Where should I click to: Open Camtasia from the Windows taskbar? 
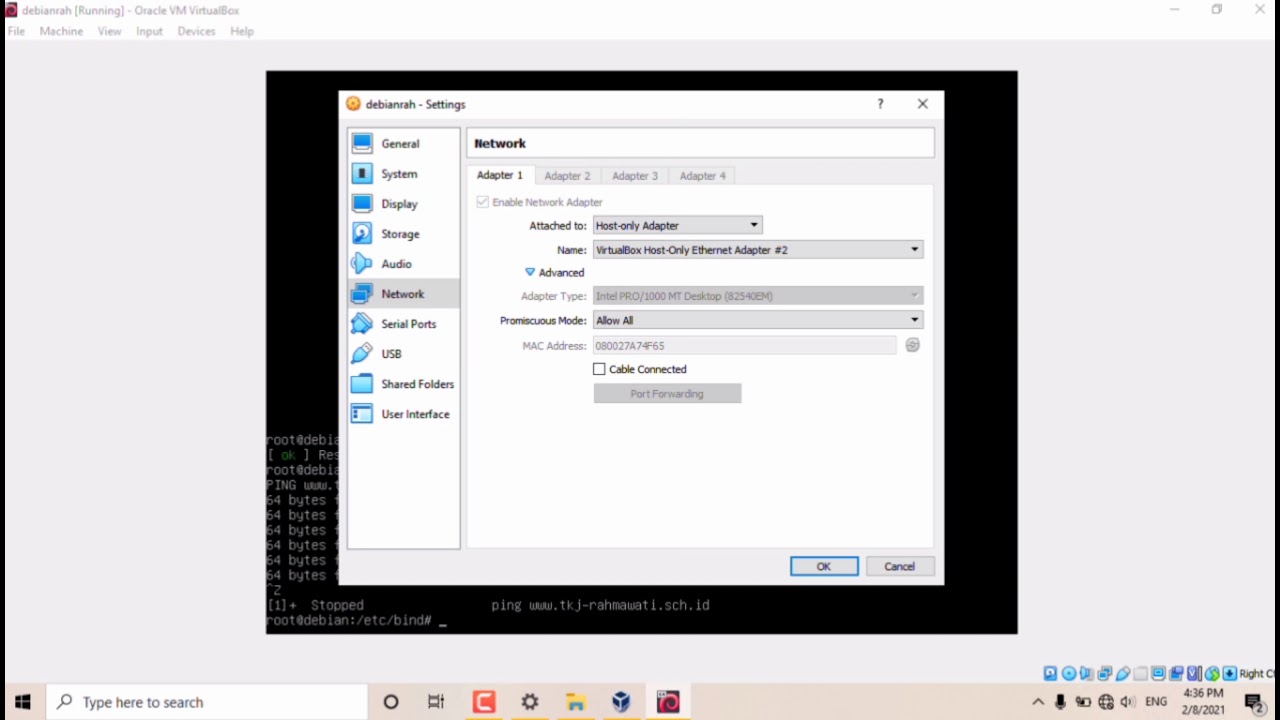point(484,702)
